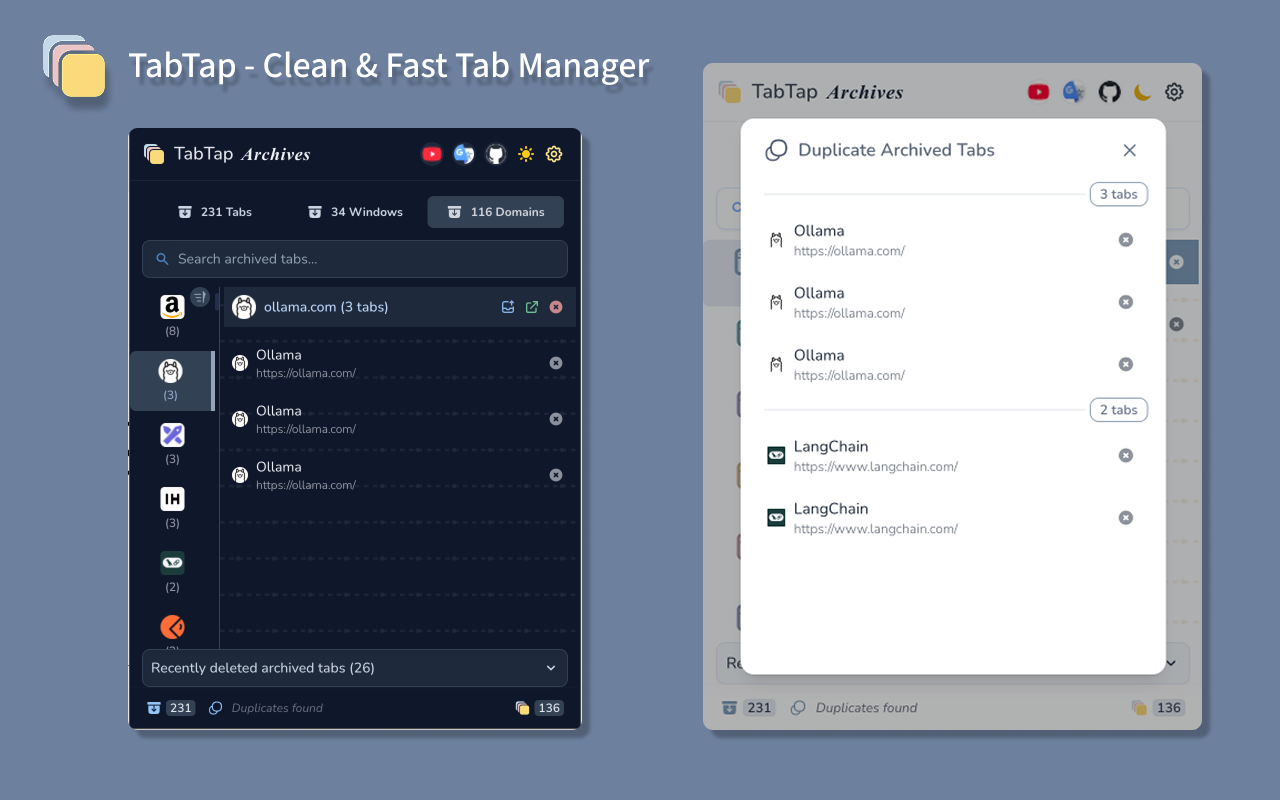This screenshot has height=800, width=1280.
Task: Select the 34 Windows tab
Action: (x=354, y=212)
